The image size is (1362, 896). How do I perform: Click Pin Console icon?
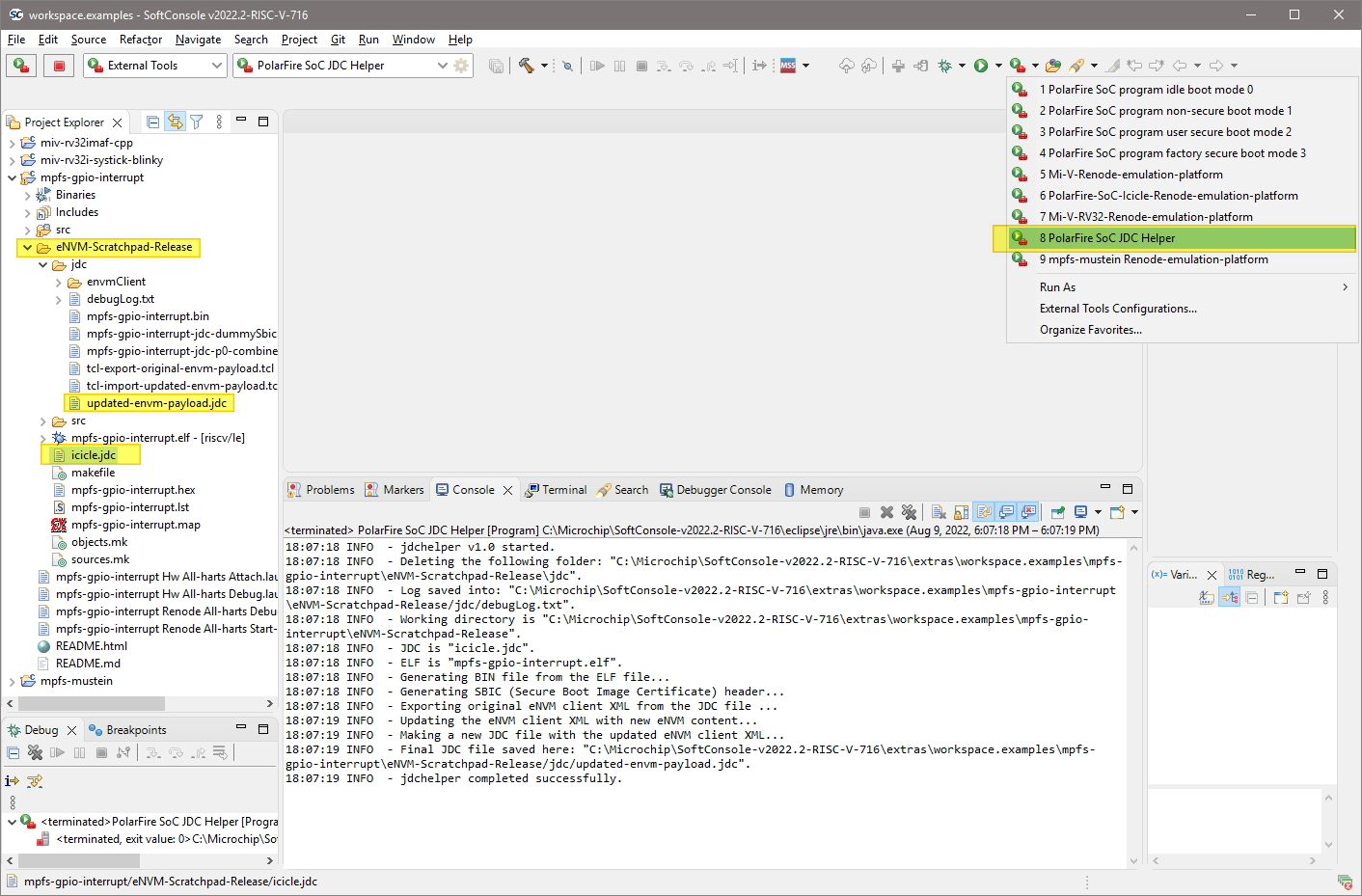(1058, 512)
